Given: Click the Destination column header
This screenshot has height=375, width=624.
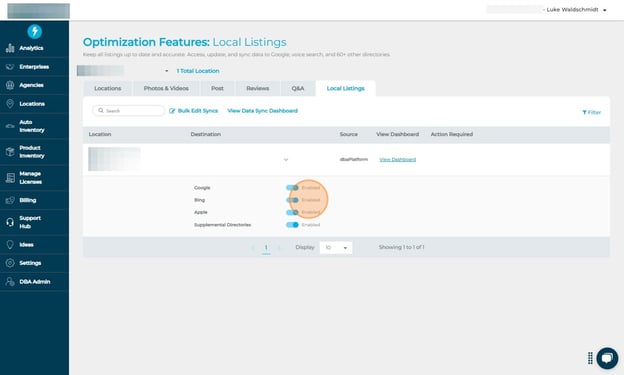Looking at the screenshot, I should (x=206, y=134).
